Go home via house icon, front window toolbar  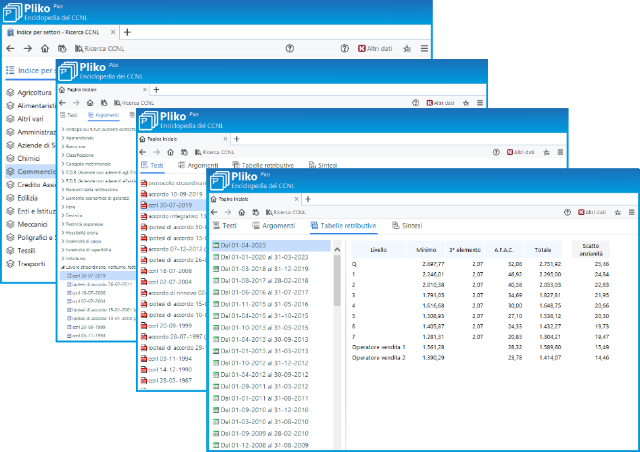242,212
